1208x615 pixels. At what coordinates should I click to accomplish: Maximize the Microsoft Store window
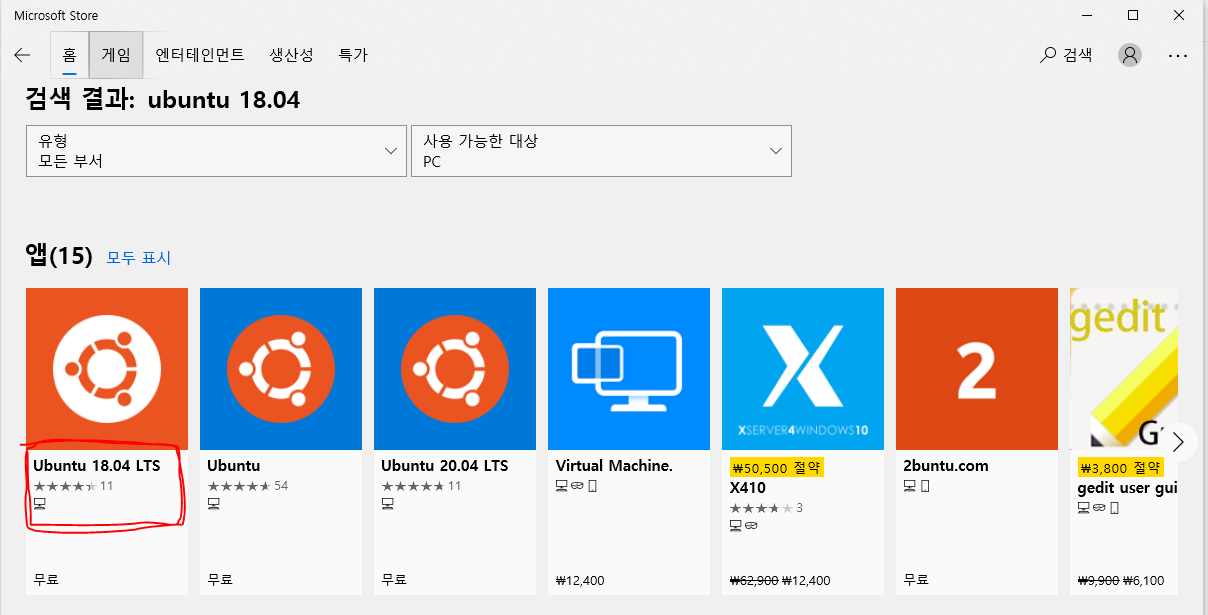point(1133,15)
